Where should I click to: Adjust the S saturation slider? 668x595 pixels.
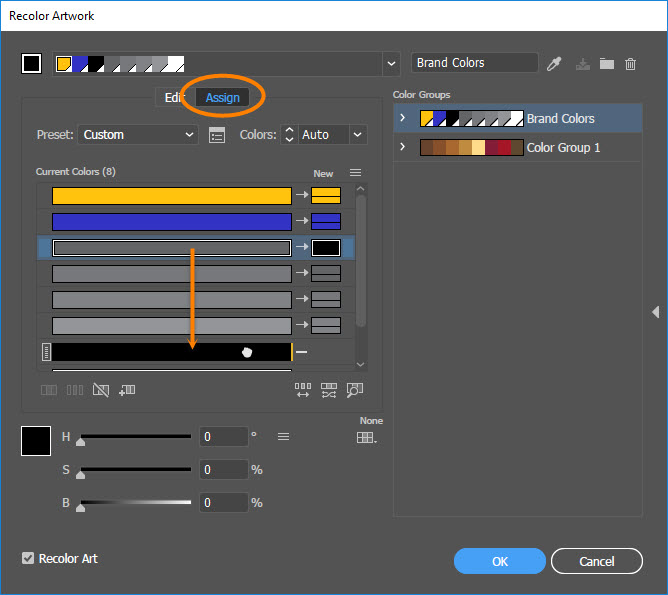[x=135, y=470]
